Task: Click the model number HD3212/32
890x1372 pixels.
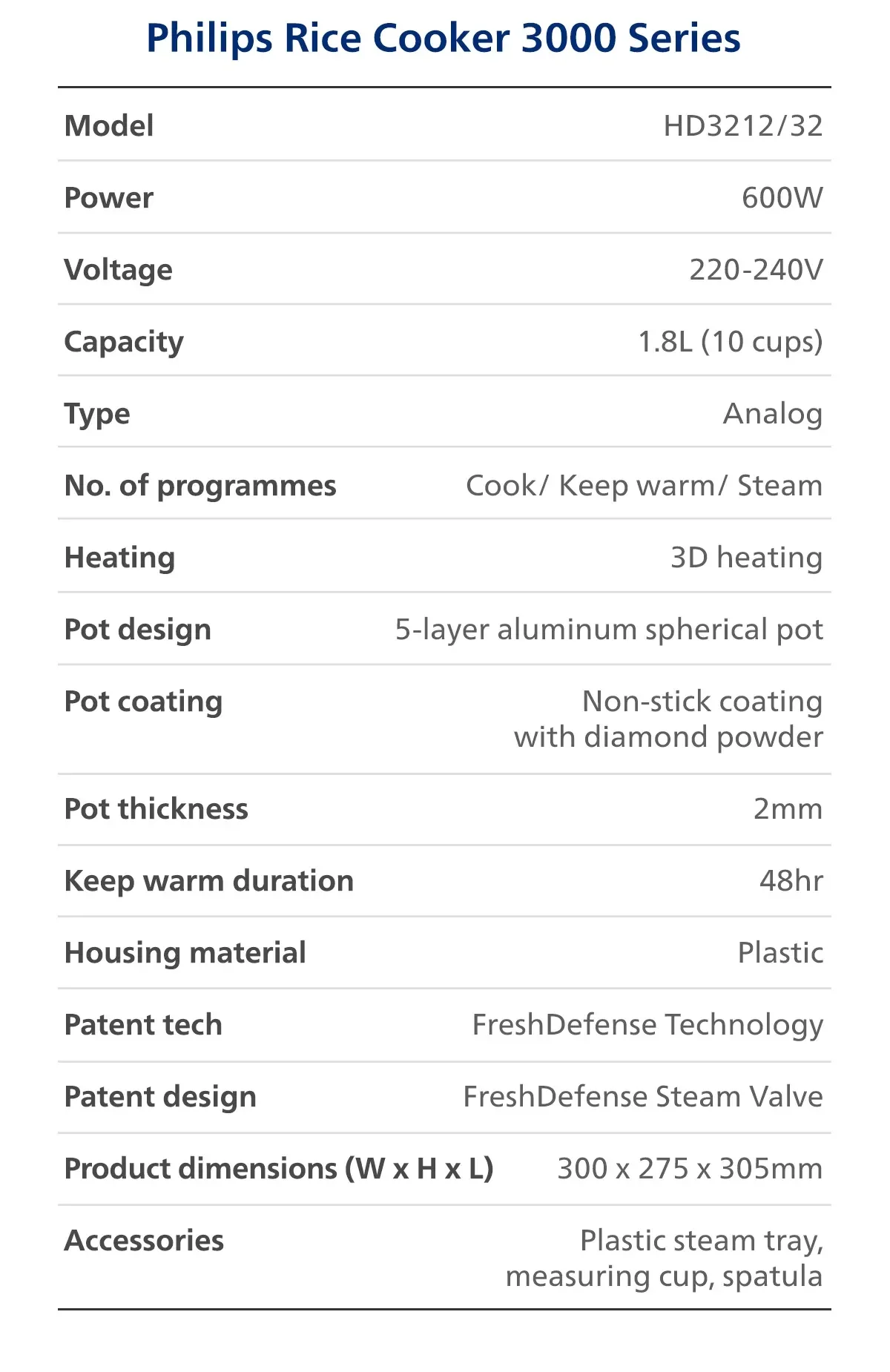Action: pos(742,126)
